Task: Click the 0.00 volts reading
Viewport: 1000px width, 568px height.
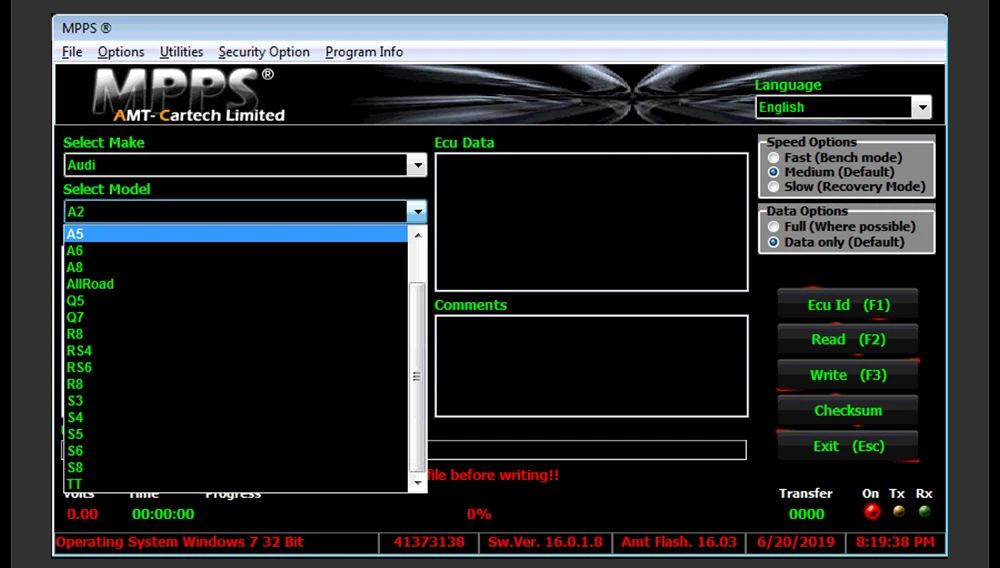Action: pos(82,514)
